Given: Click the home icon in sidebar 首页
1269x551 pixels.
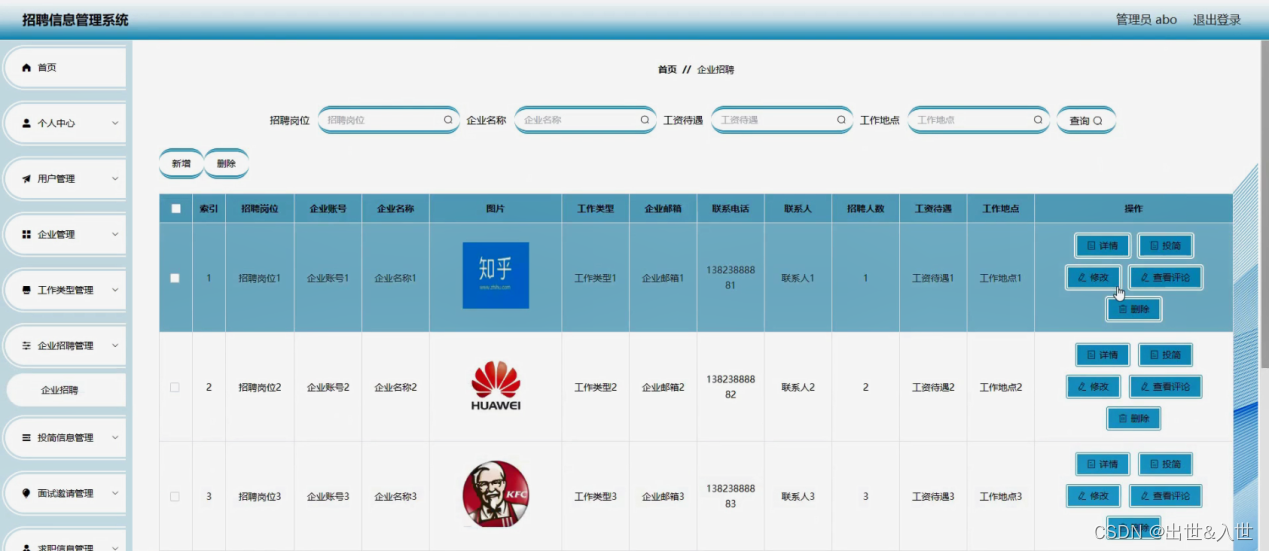Looking at the screenshot, I should click(x=27, y=68).
